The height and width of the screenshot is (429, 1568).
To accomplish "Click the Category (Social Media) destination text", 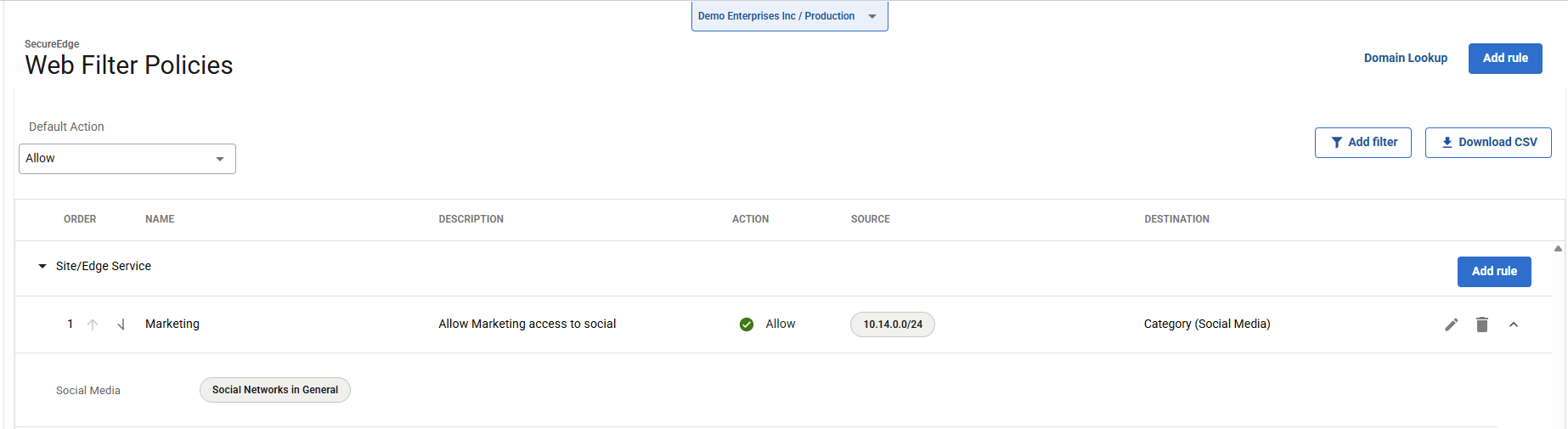I will point(1206,324).
